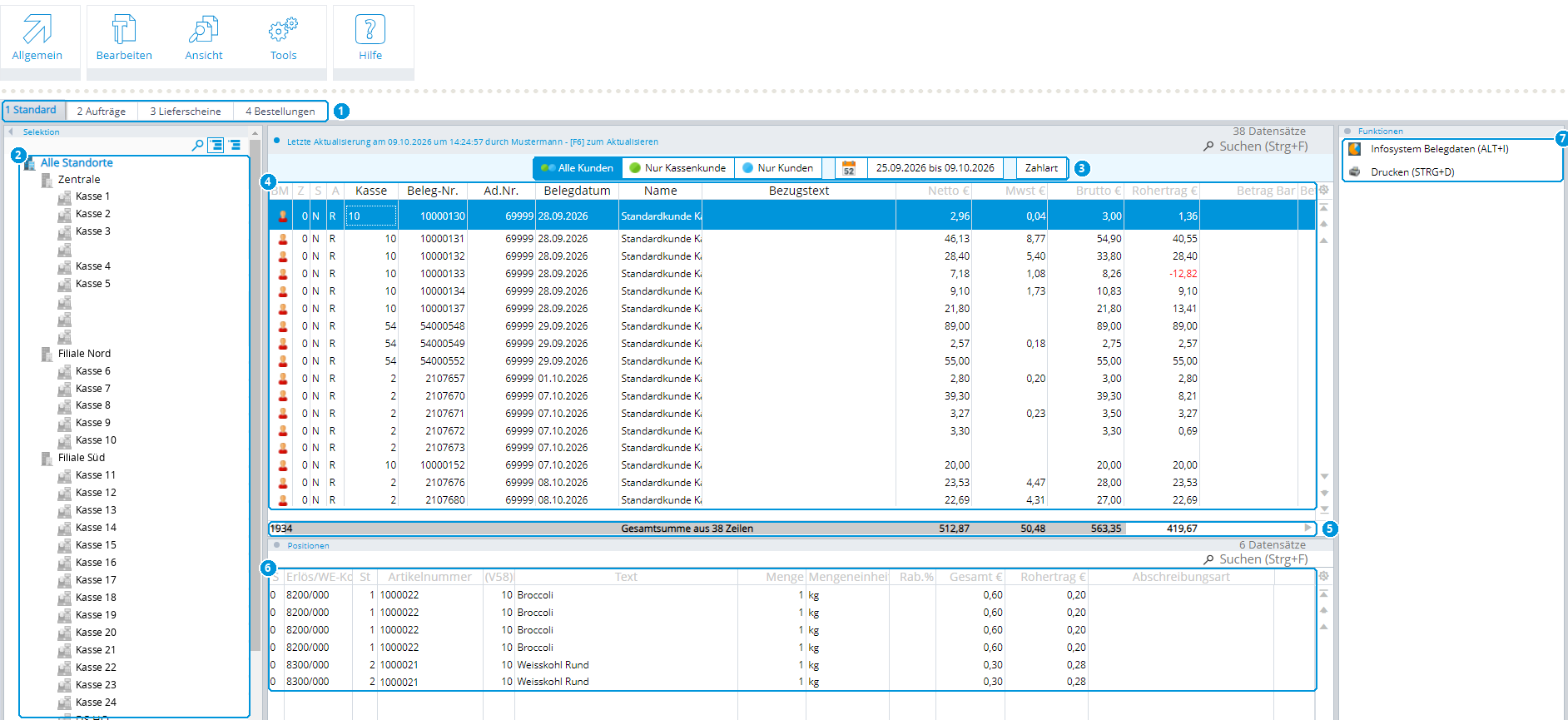Select Zentrale in the location tree
The height and width of the screenshot is (720, 1568).
(79, 180)
